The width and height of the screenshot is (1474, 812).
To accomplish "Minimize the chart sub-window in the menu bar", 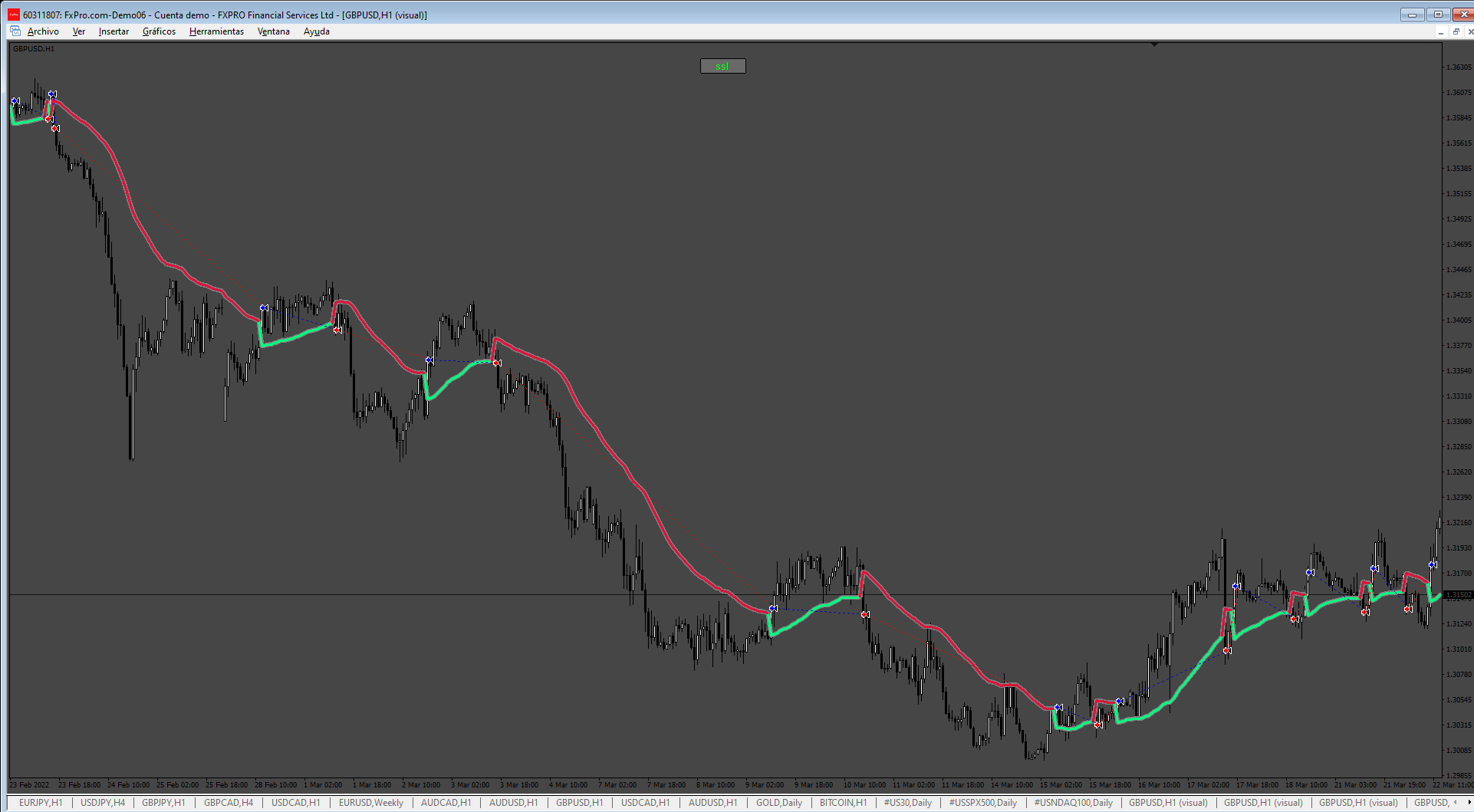I will (x=1441, y=31).
